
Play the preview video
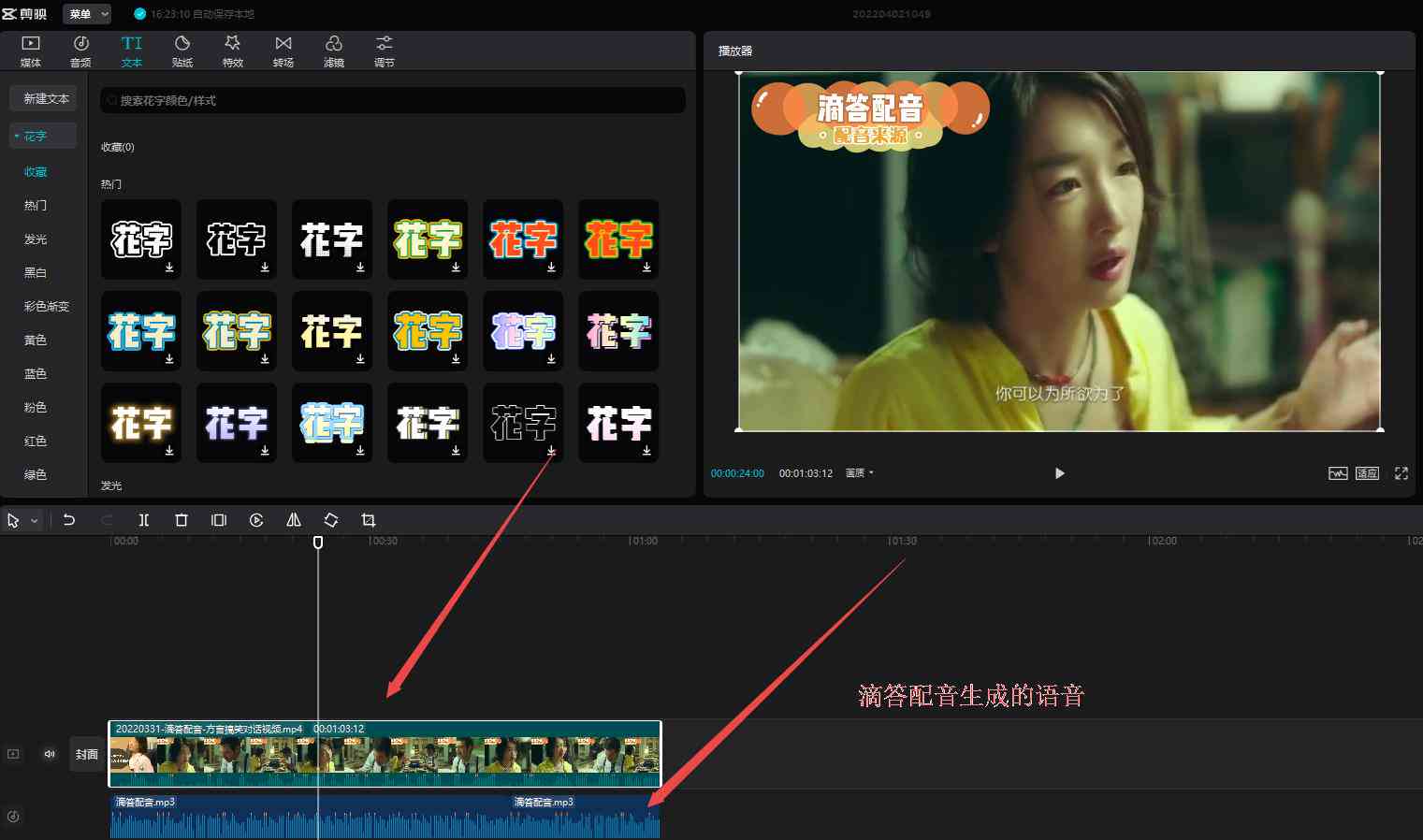1059,473
